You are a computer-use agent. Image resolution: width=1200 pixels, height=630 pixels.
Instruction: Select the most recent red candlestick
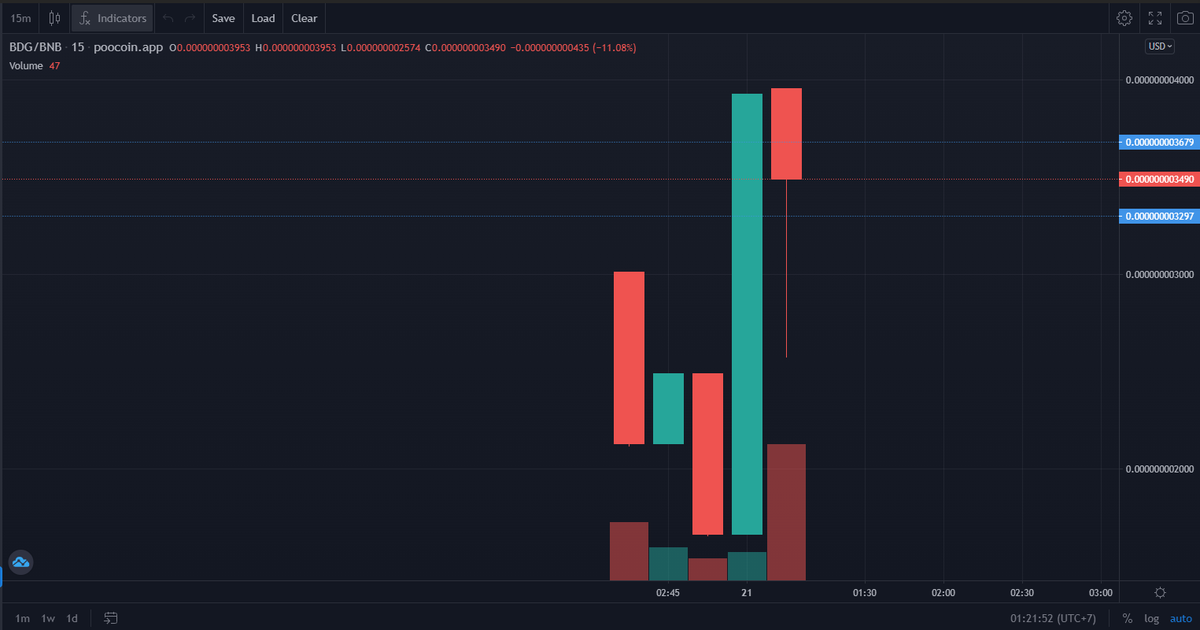coord(786,134)
